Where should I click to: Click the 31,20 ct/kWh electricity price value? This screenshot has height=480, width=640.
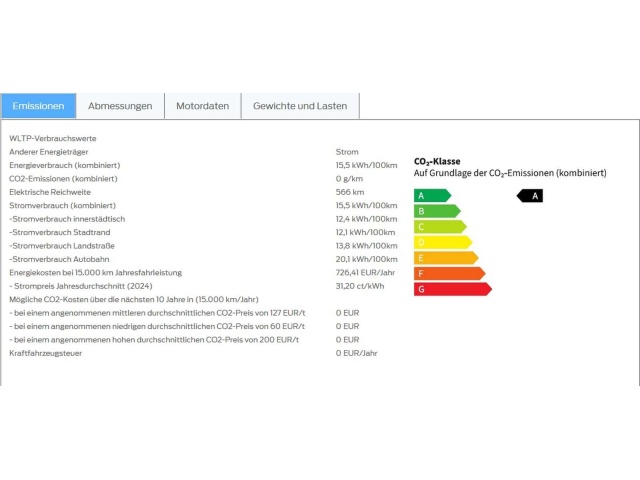coord(359,286)
